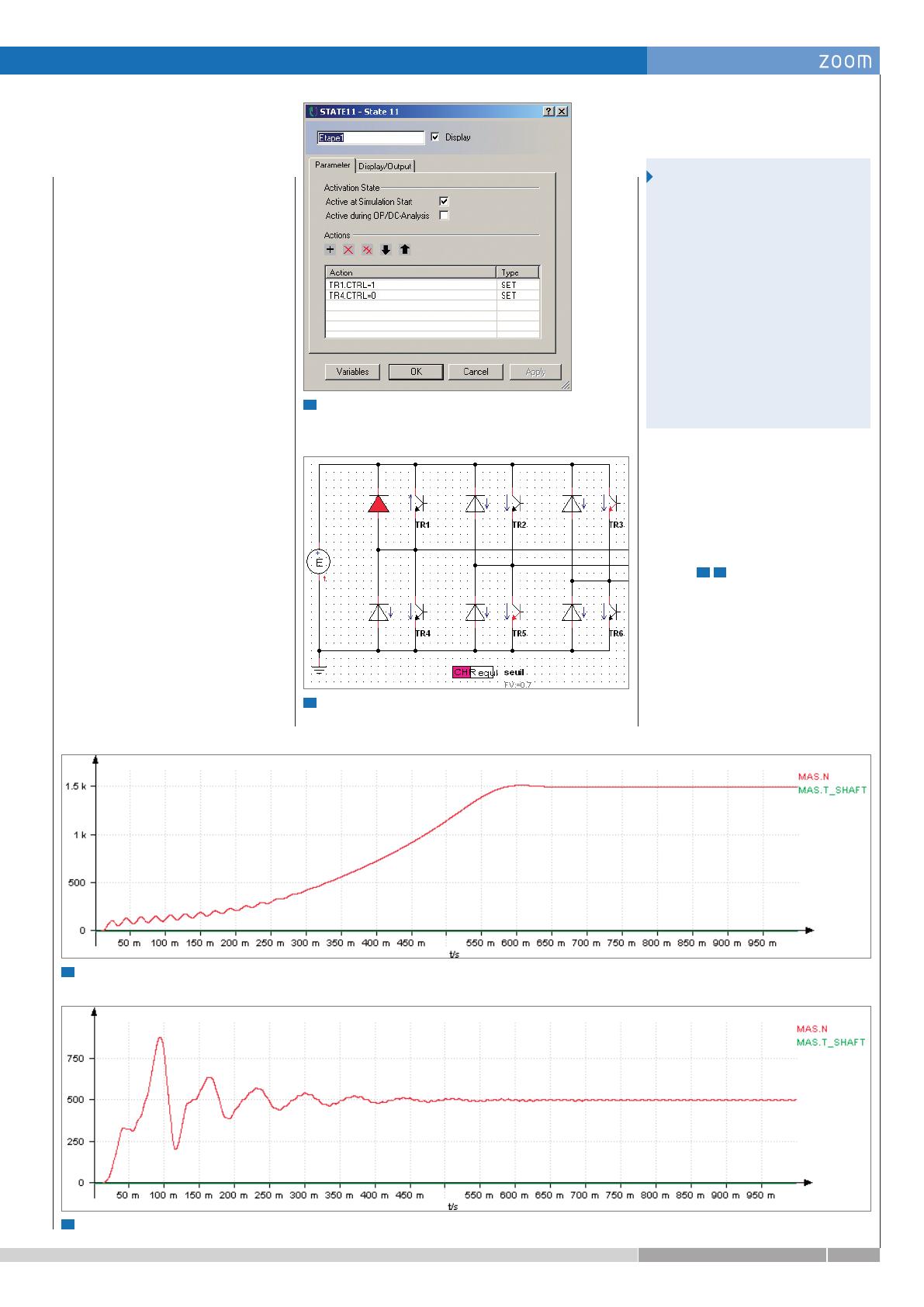Switch to the Display/Output tab
Screen dimensions: 924x1307
385,166
